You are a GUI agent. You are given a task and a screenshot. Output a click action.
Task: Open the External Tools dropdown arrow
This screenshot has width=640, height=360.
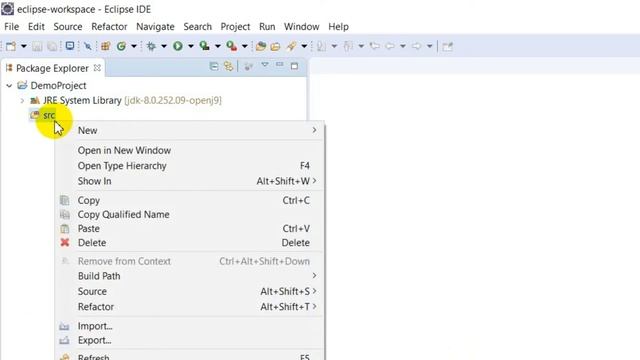click(x=244, y=46)
